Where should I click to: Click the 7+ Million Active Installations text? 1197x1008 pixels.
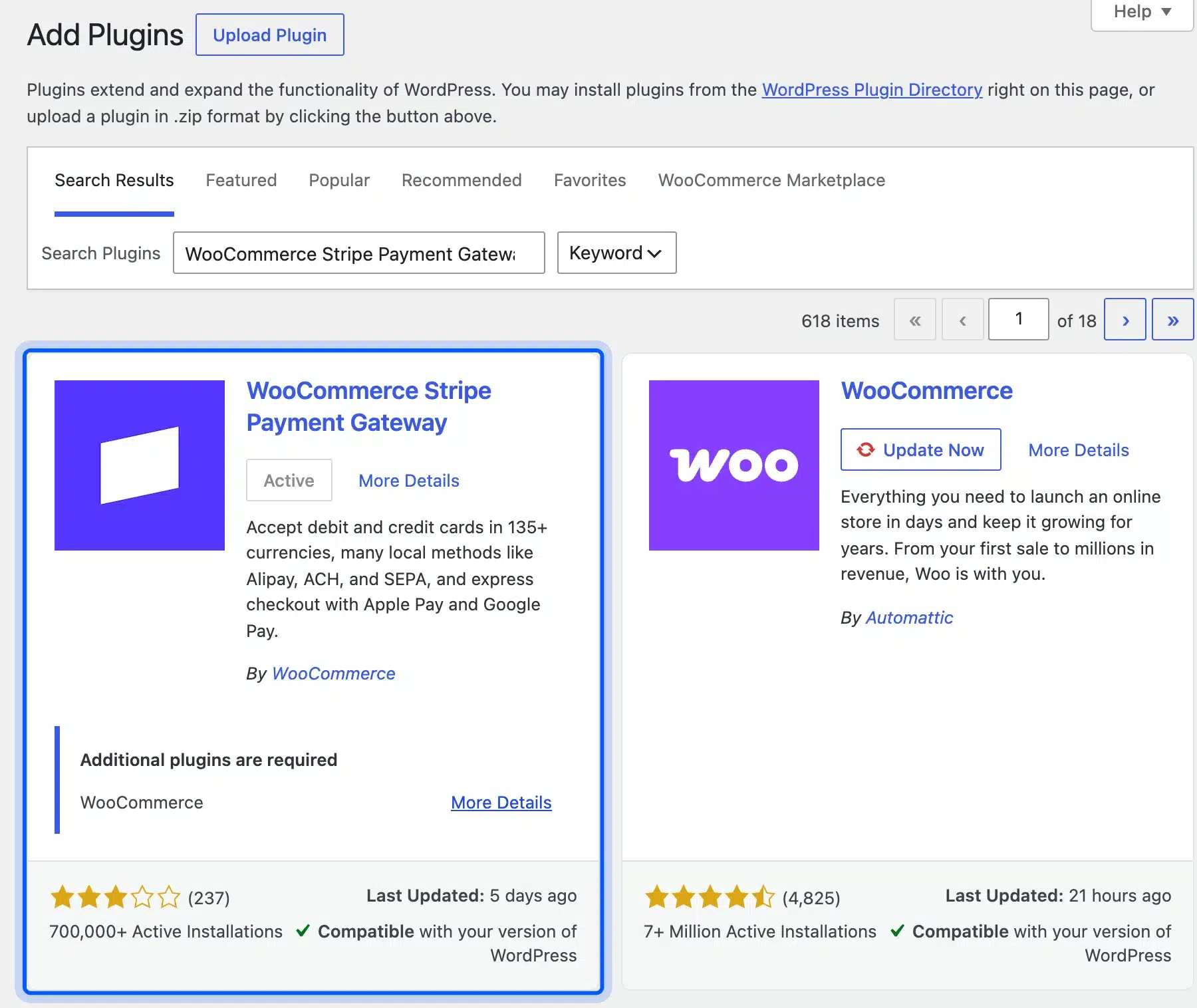click(x=759, y=932)
